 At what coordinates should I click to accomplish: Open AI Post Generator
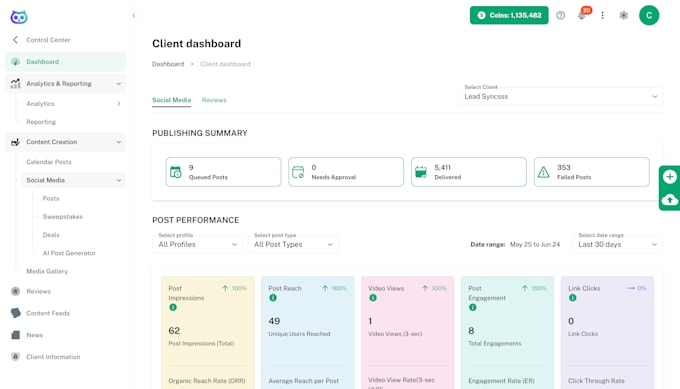click(69, 253)
